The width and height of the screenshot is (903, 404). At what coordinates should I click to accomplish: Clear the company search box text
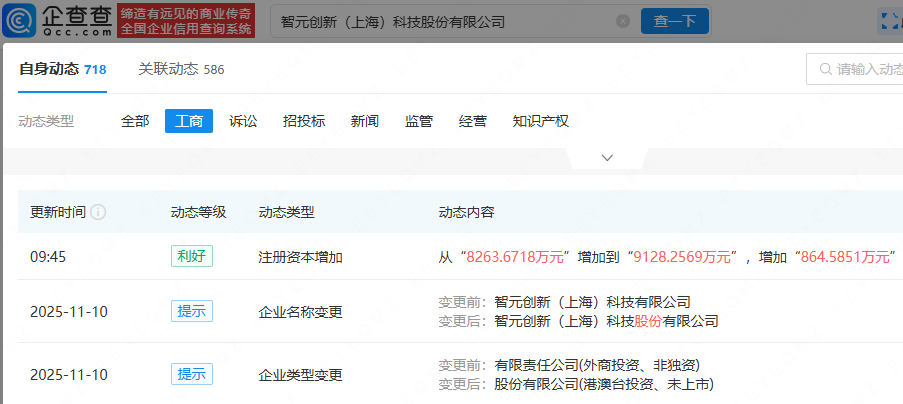[622, 21]
